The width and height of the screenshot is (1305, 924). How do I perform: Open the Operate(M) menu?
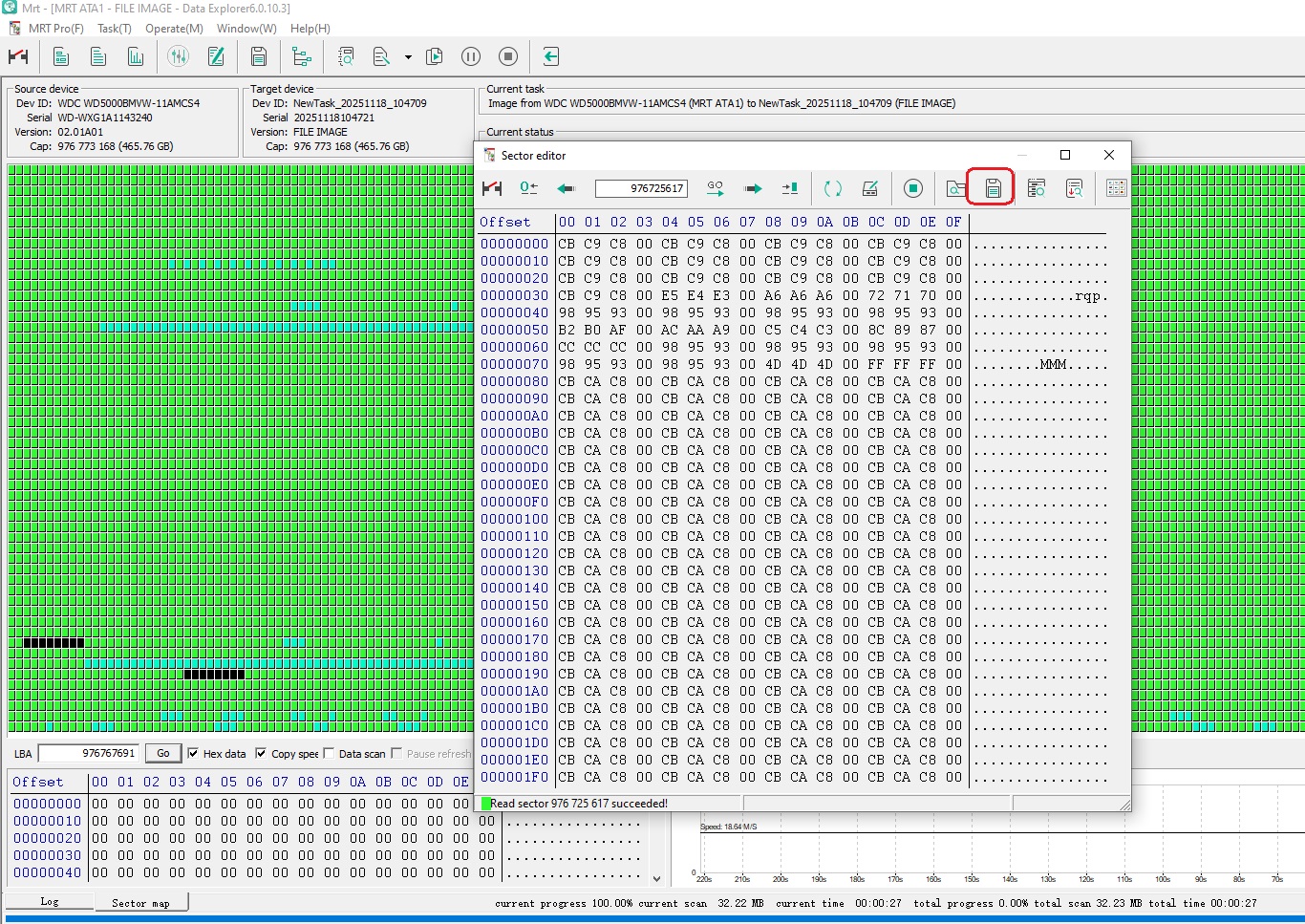tap(174, 29)
